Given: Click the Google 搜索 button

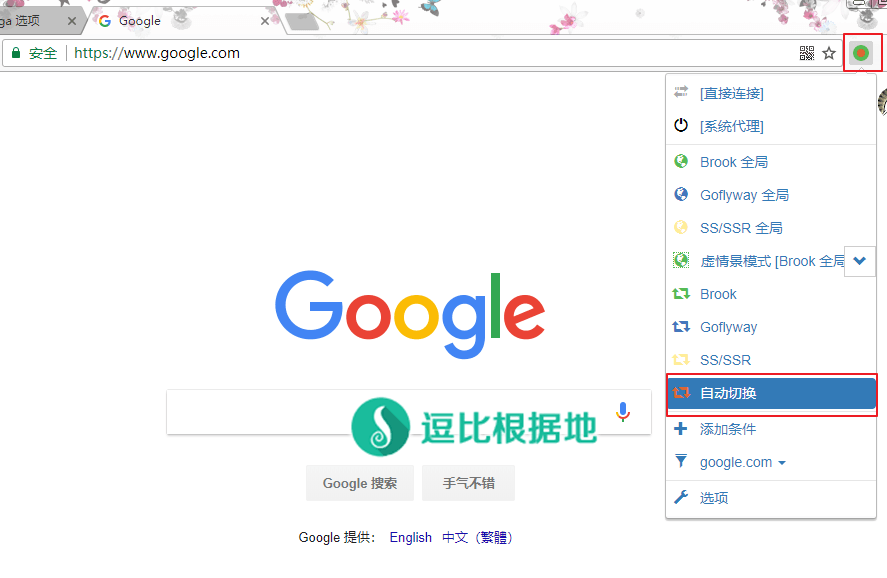Looking at the screenshot, I should tap(359, 483).
